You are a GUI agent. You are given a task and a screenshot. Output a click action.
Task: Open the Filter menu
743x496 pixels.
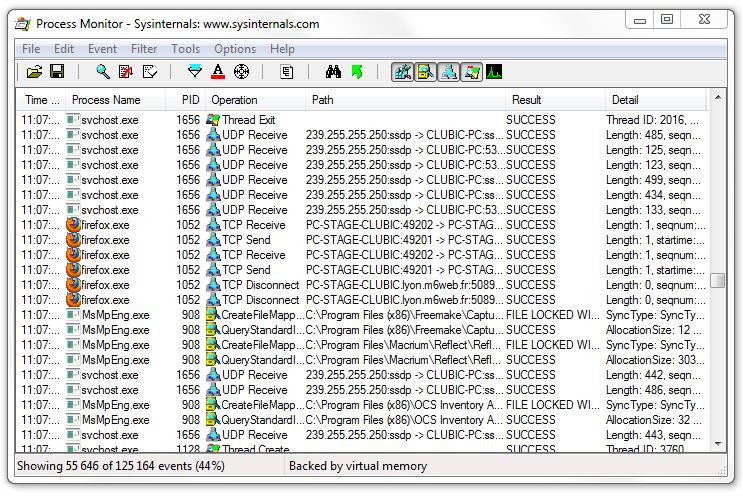tap(144, 49)
